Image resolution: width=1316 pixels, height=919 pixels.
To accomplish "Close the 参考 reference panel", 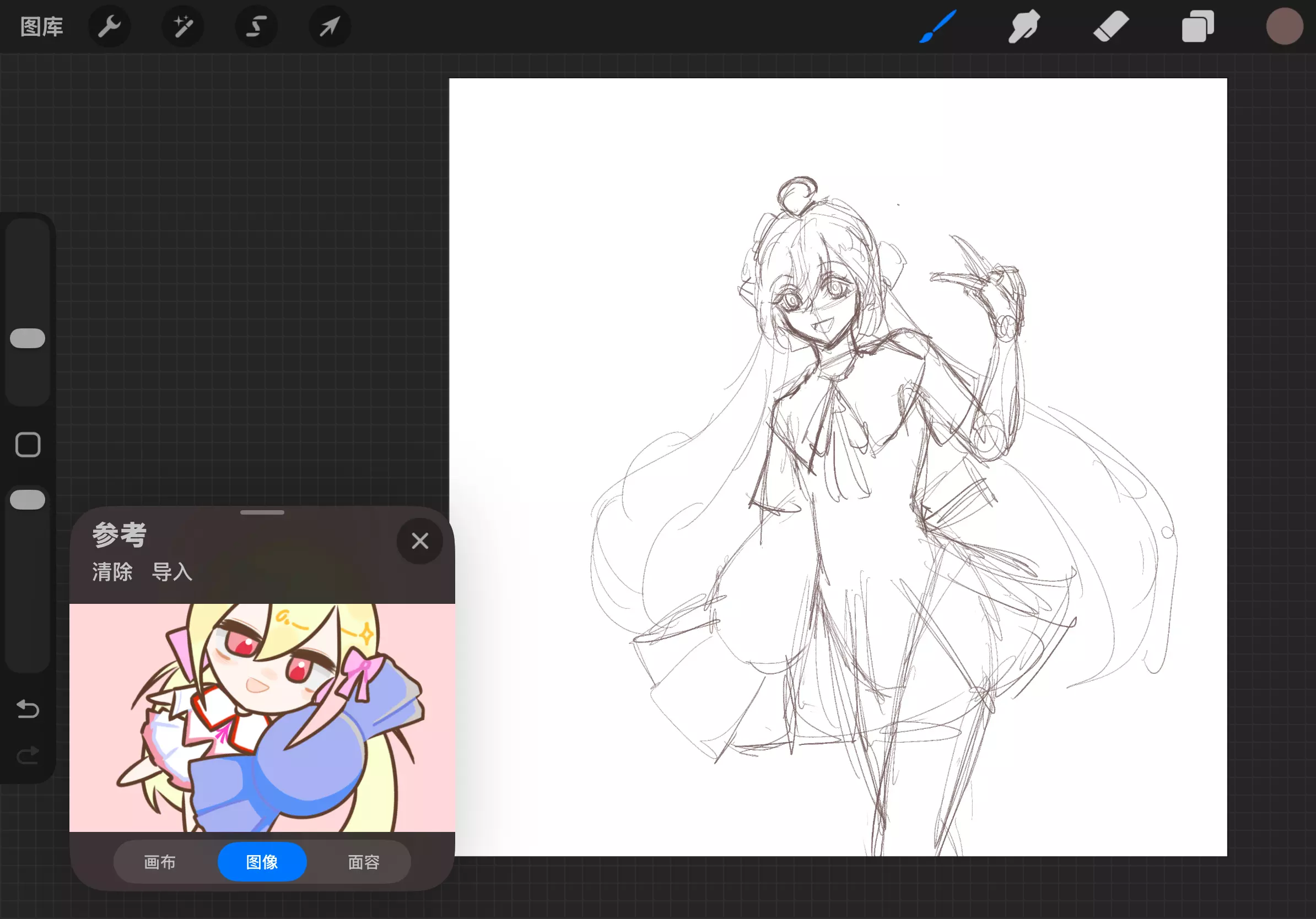I will pos(419,541).
